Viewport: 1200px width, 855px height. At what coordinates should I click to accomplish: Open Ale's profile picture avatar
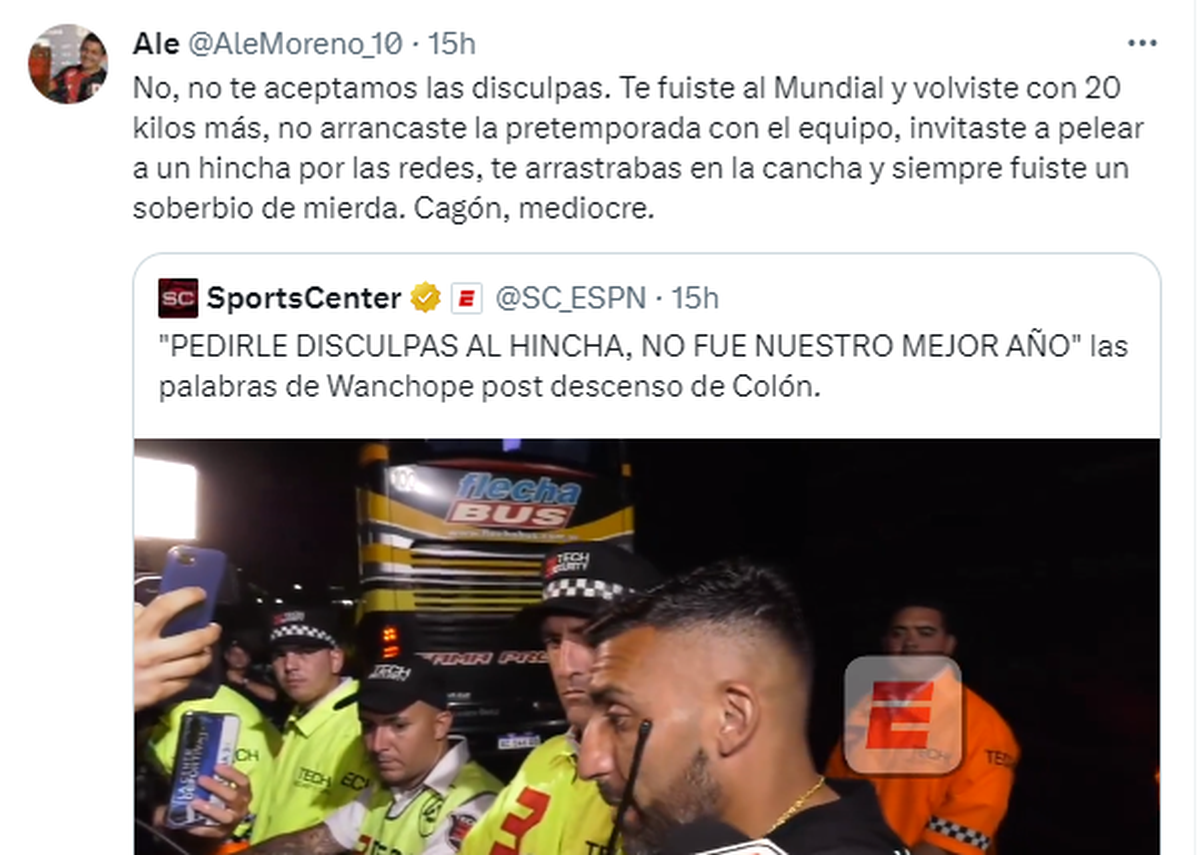[68, 64]
